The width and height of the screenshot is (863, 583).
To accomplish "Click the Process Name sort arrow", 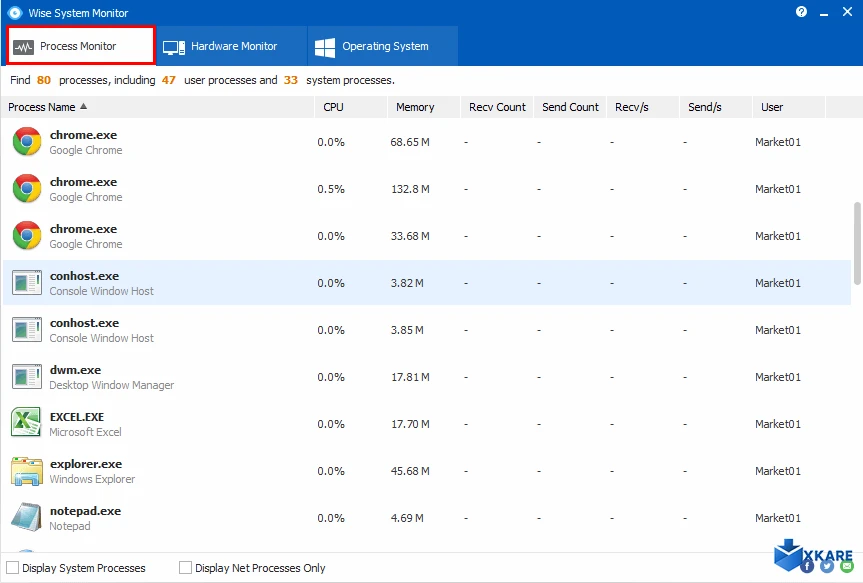I will coord(84,107).
